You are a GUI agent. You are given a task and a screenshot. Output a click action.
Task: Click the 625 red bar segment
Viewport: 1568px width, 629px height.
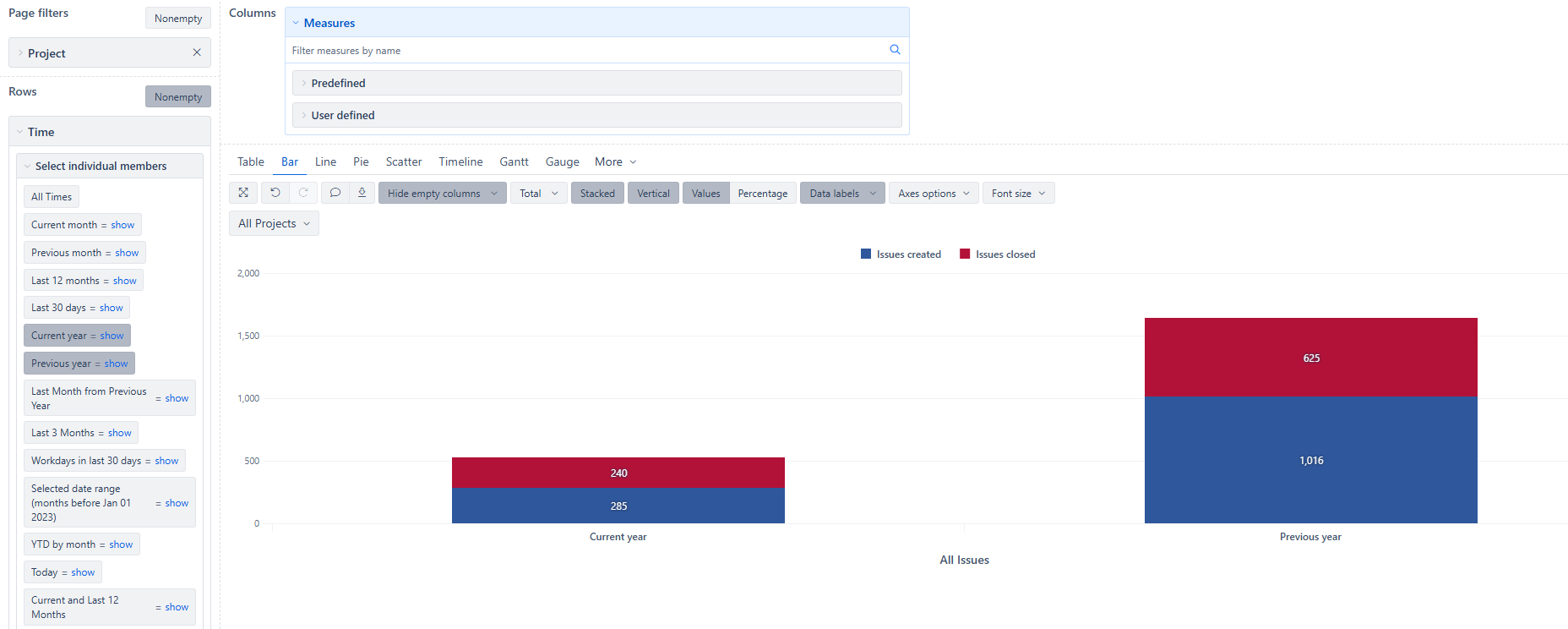(x=1311, y=358)
